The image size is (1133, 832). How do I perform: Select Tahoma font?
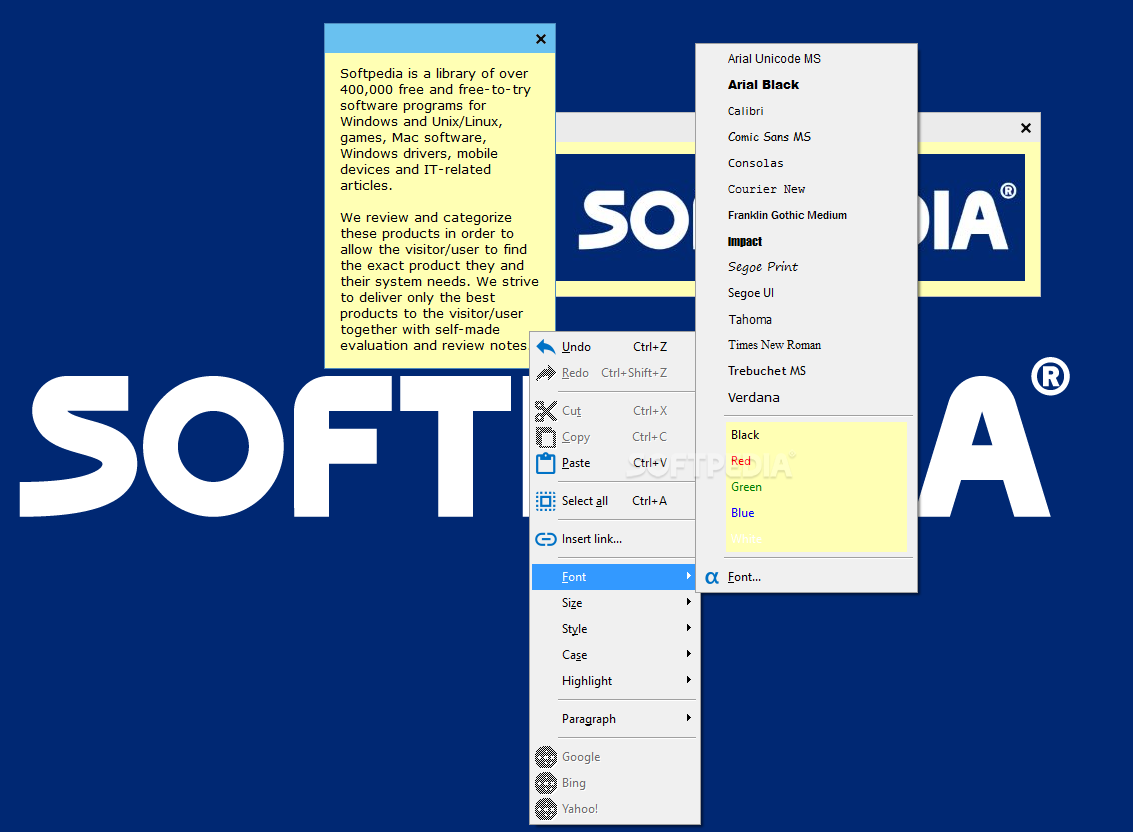(806, 319)
